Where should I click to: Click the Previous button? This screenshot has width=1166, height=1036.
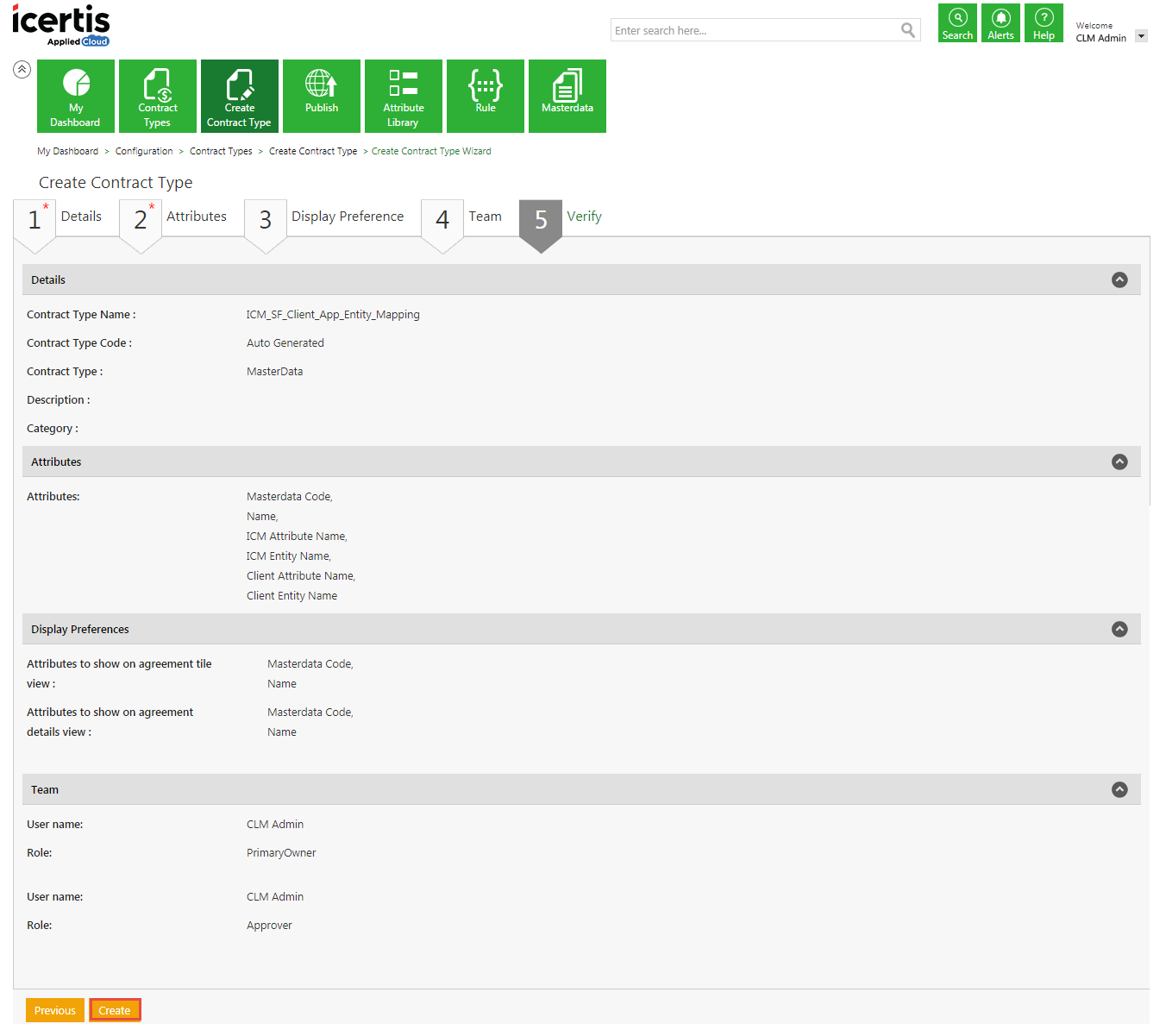pos(55,1010)
